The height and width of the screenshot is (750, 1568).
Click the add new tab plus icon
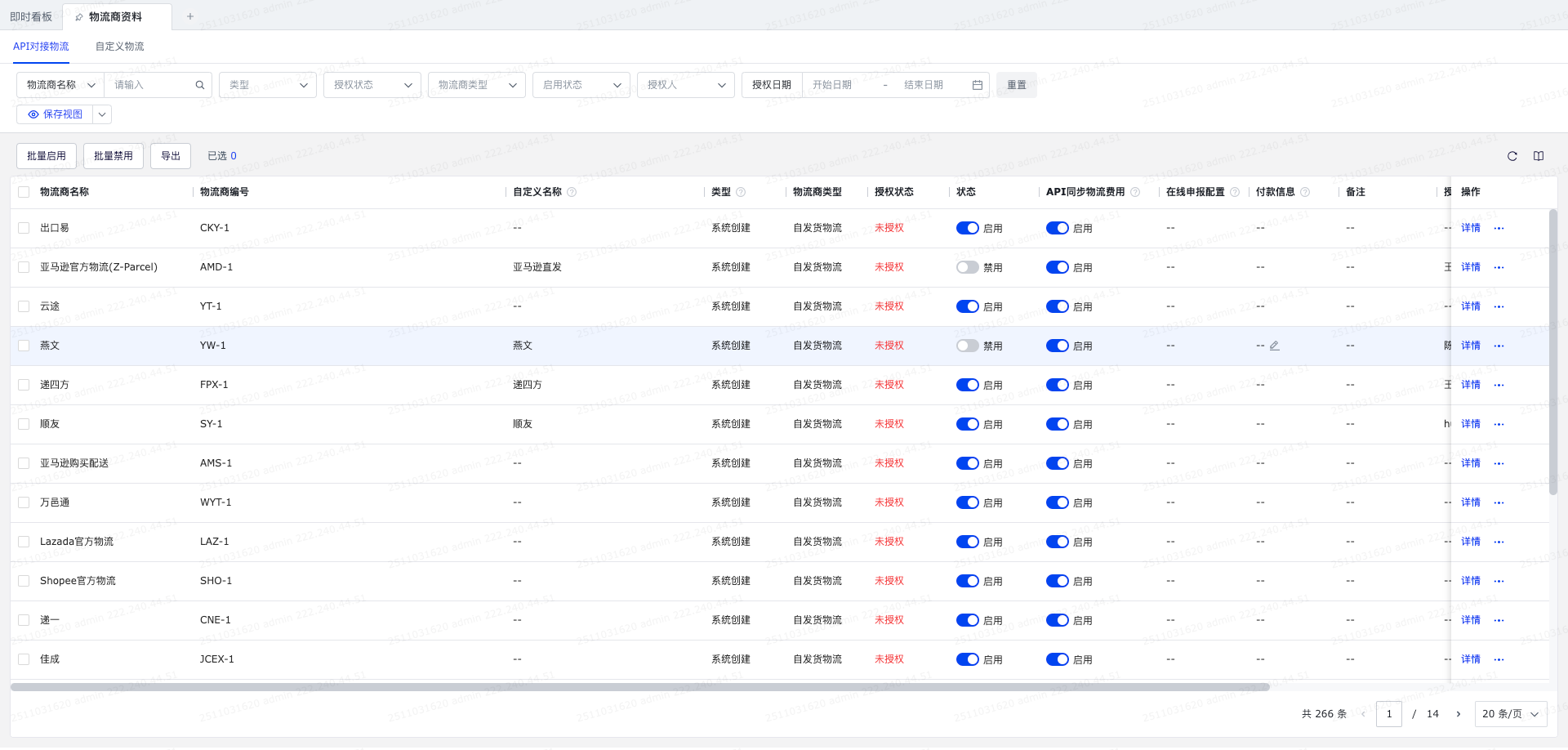[190, 16]
